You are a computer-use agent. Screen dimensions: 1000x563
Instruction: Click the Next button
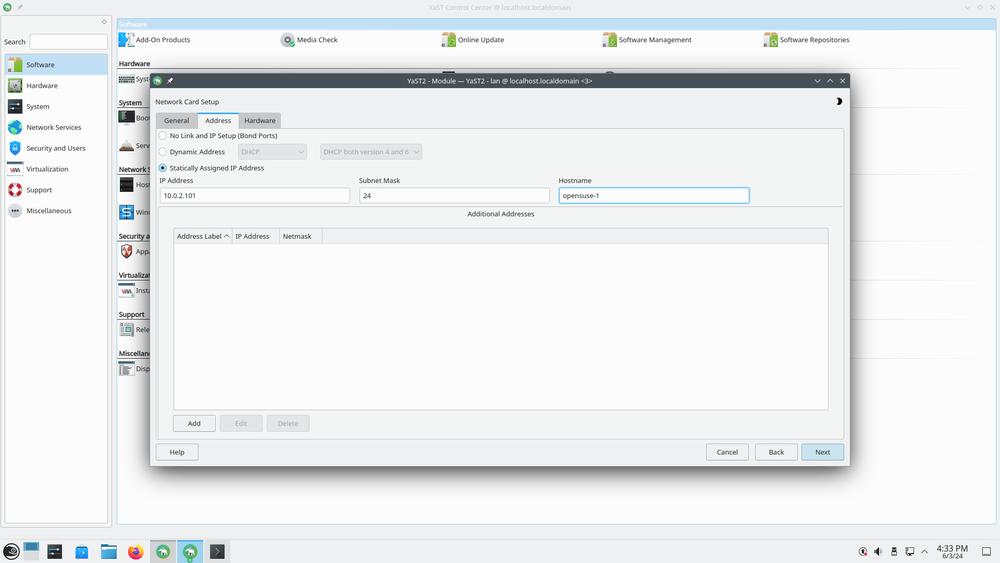pos(822,452)
